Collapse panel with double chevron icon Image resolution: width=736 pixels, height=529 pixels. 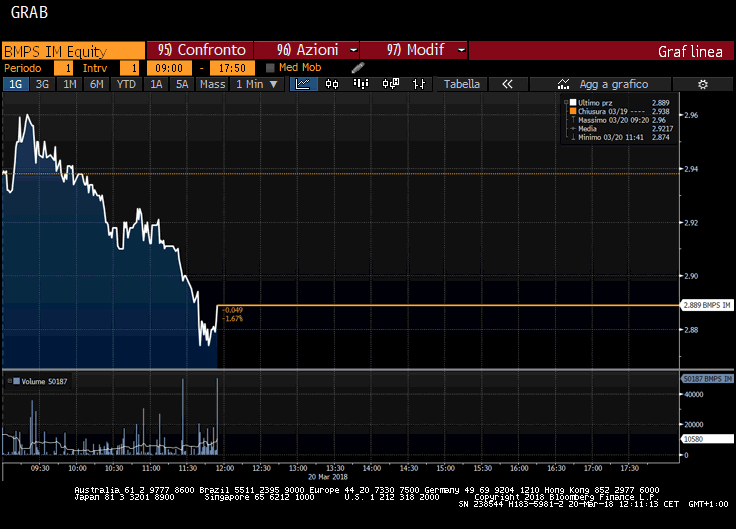tap(507, 84)
